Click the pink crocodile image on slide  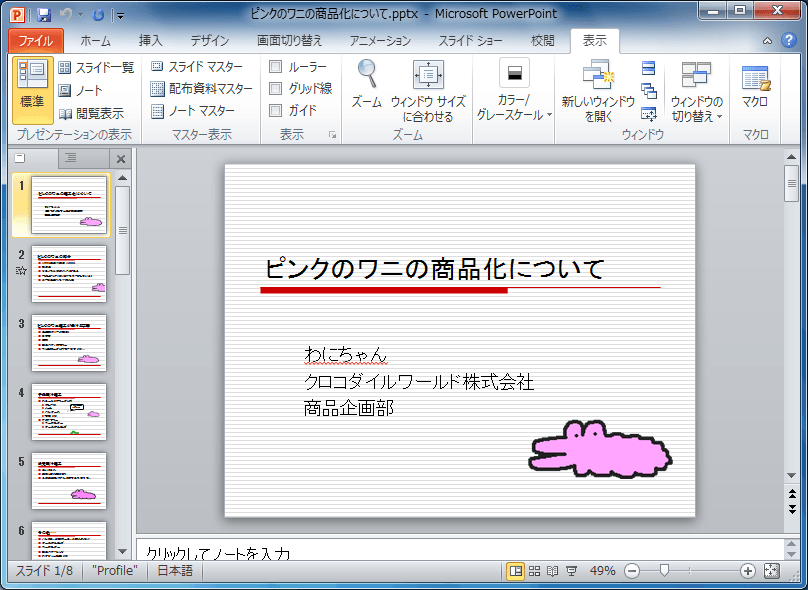click(600, 449)
